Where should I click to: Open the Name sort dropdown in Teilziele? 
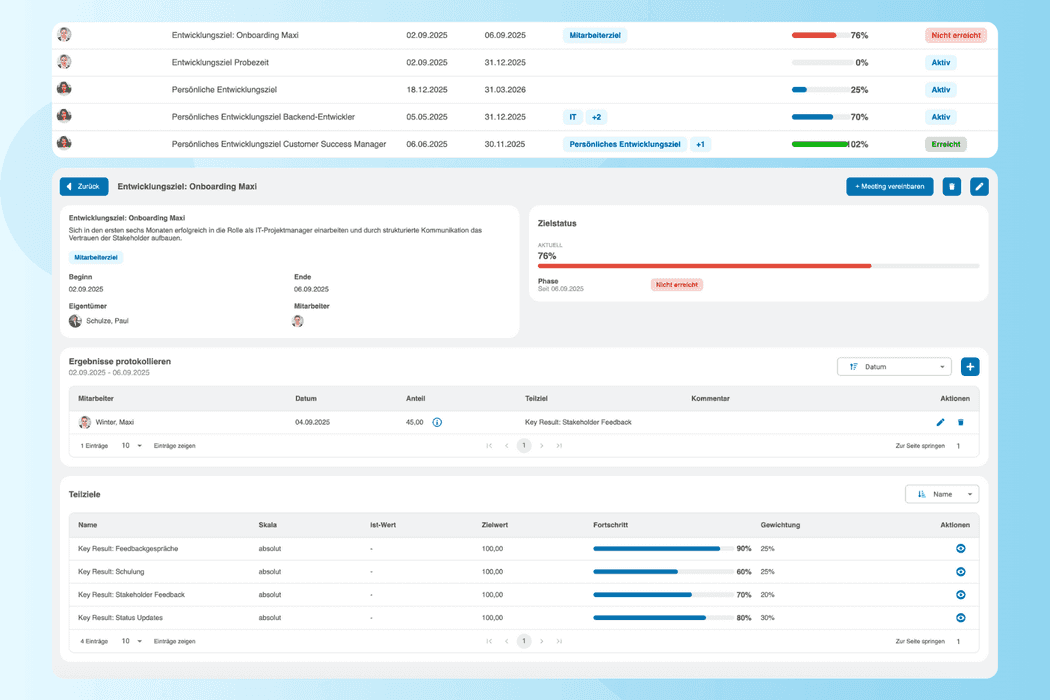tap(944, 493)
